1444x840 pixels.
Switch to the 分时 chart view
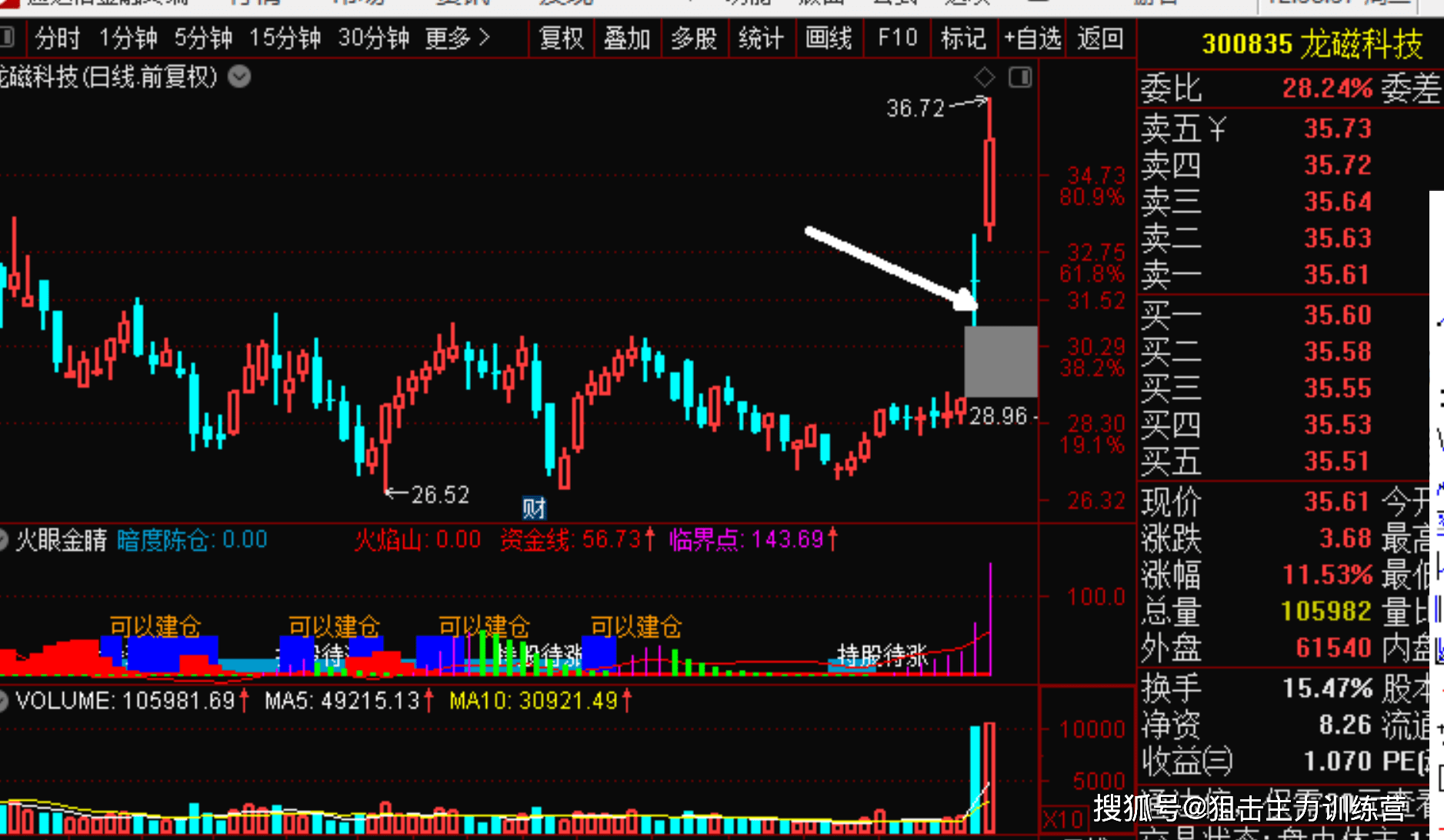(57, 38)
